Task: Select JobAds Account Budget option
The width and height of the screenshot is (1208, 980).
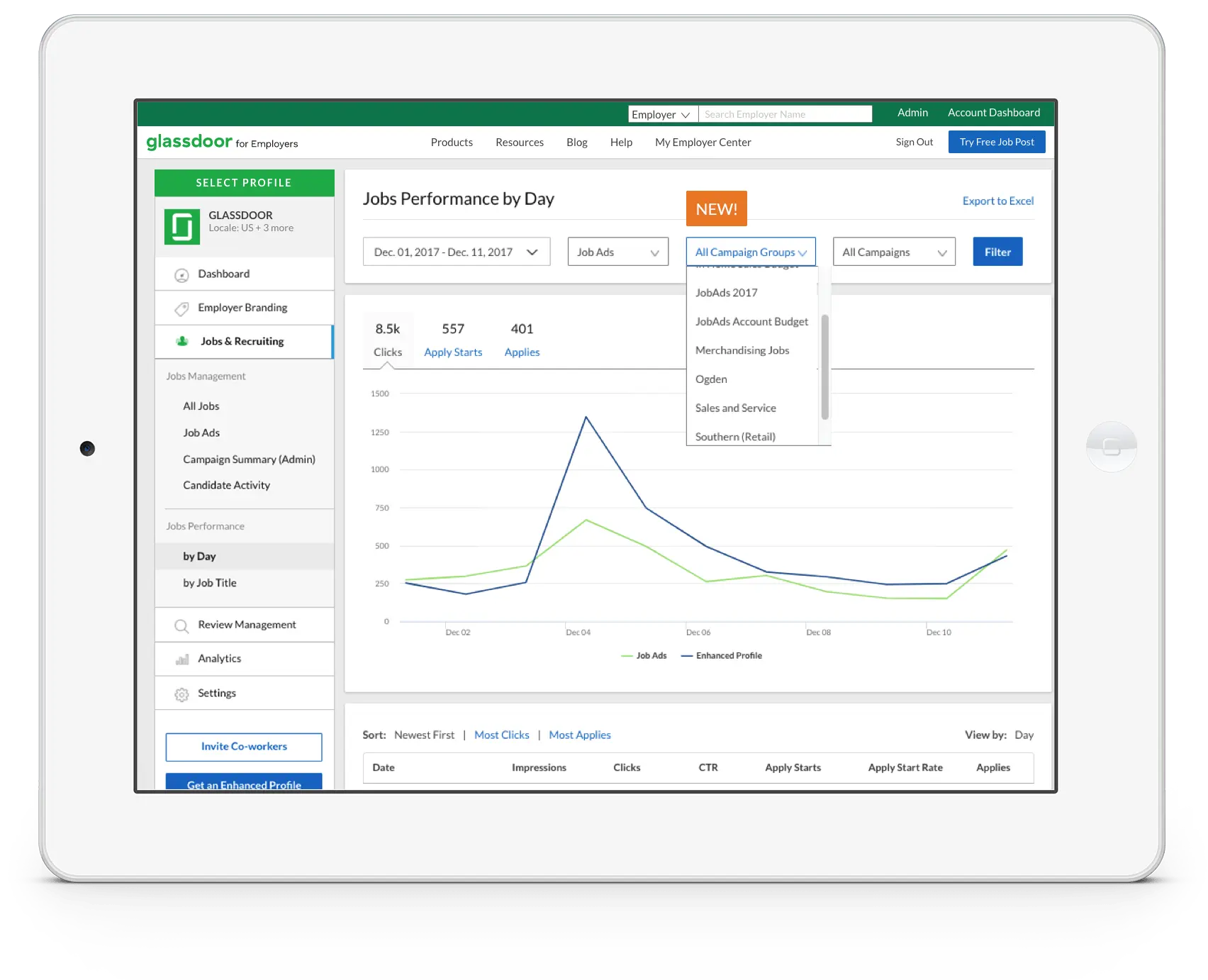Action: (x=752, y=321)
